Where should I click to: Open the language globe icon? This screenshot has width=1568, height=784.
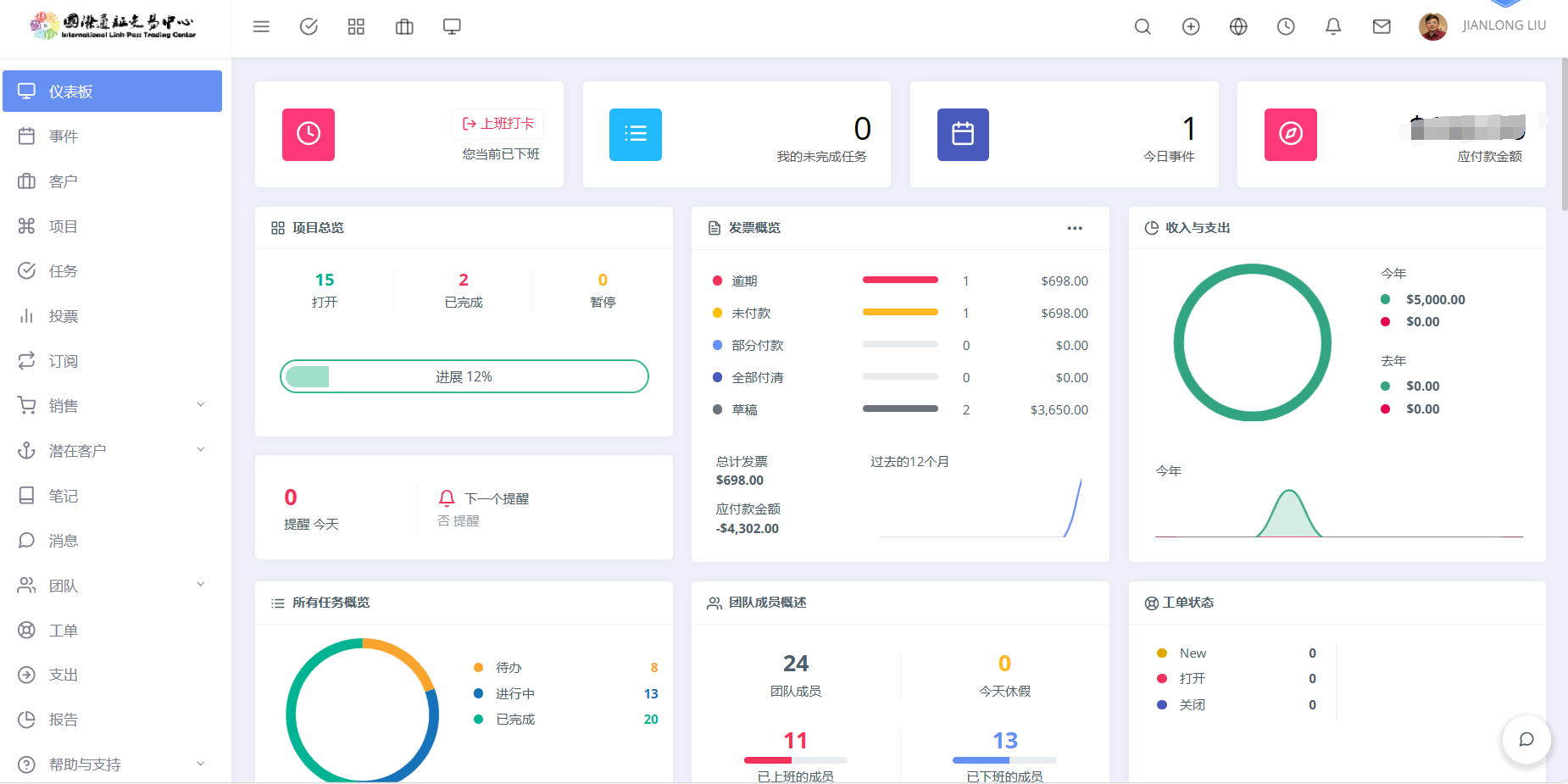click(1238, 27)
